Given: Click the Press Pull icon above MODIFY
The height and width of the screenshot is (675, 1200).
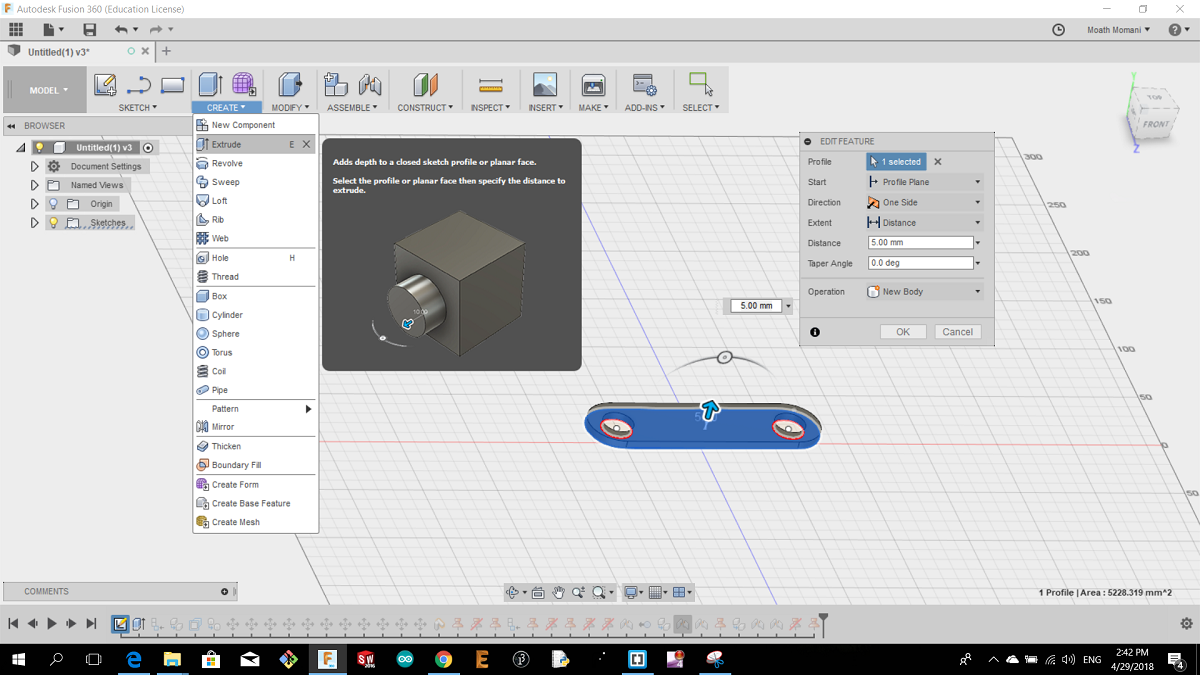Looking at the screenshot, I should (x=290, y=85).
